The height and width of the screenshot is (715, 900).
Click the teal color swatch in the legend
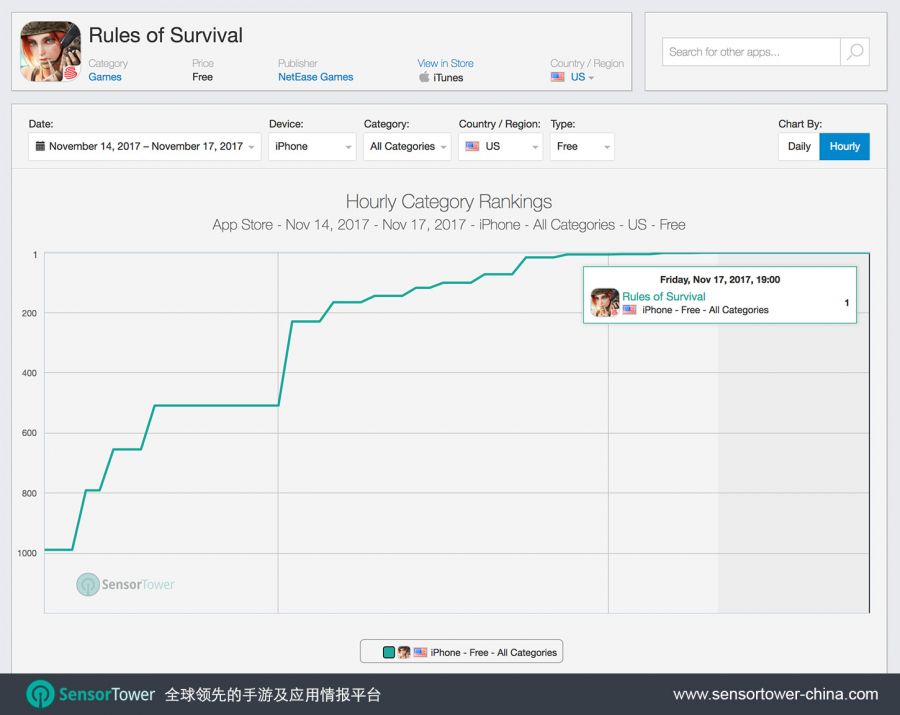tap(389, 652)
